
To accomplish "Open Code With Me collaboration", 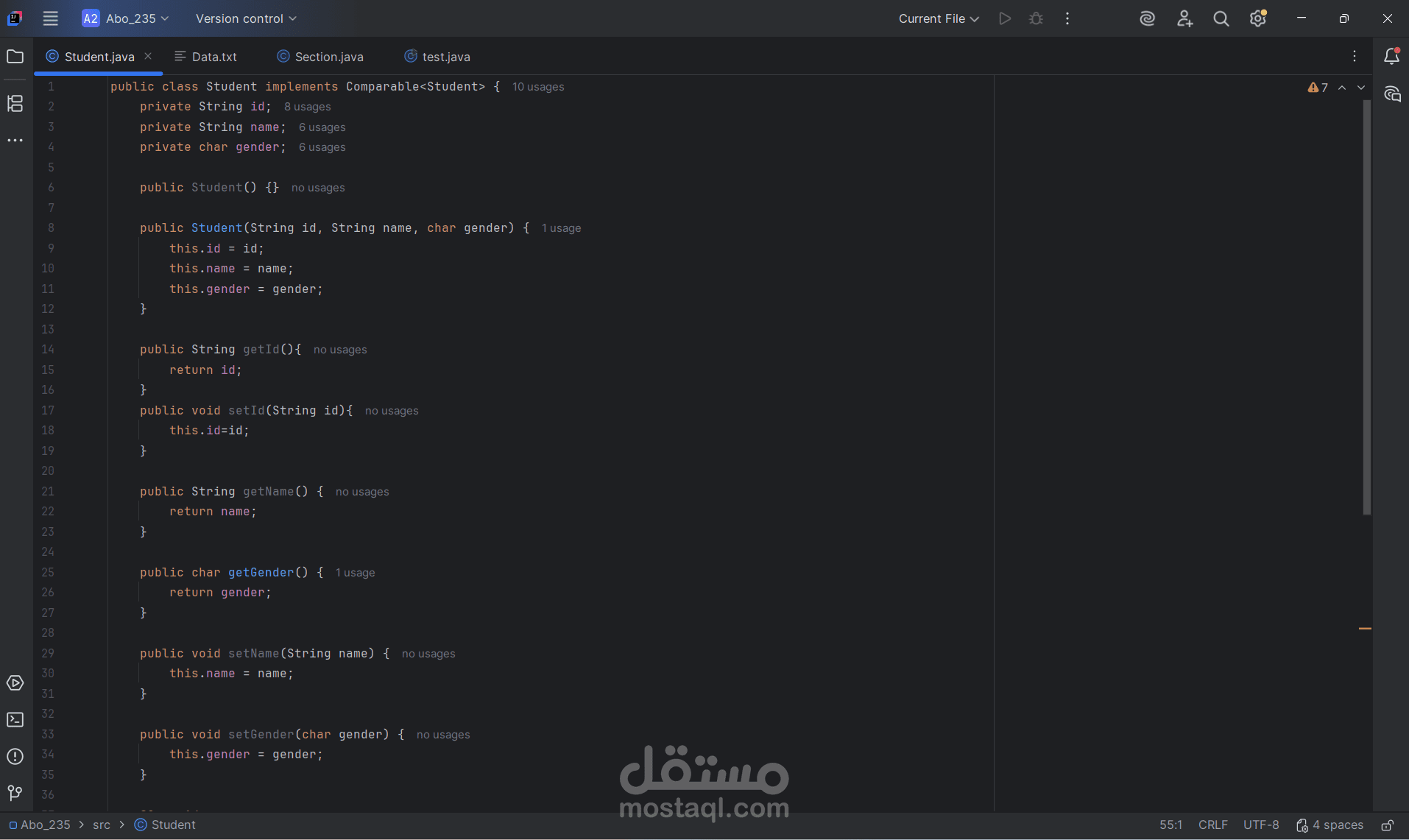I will [1184, 18].
